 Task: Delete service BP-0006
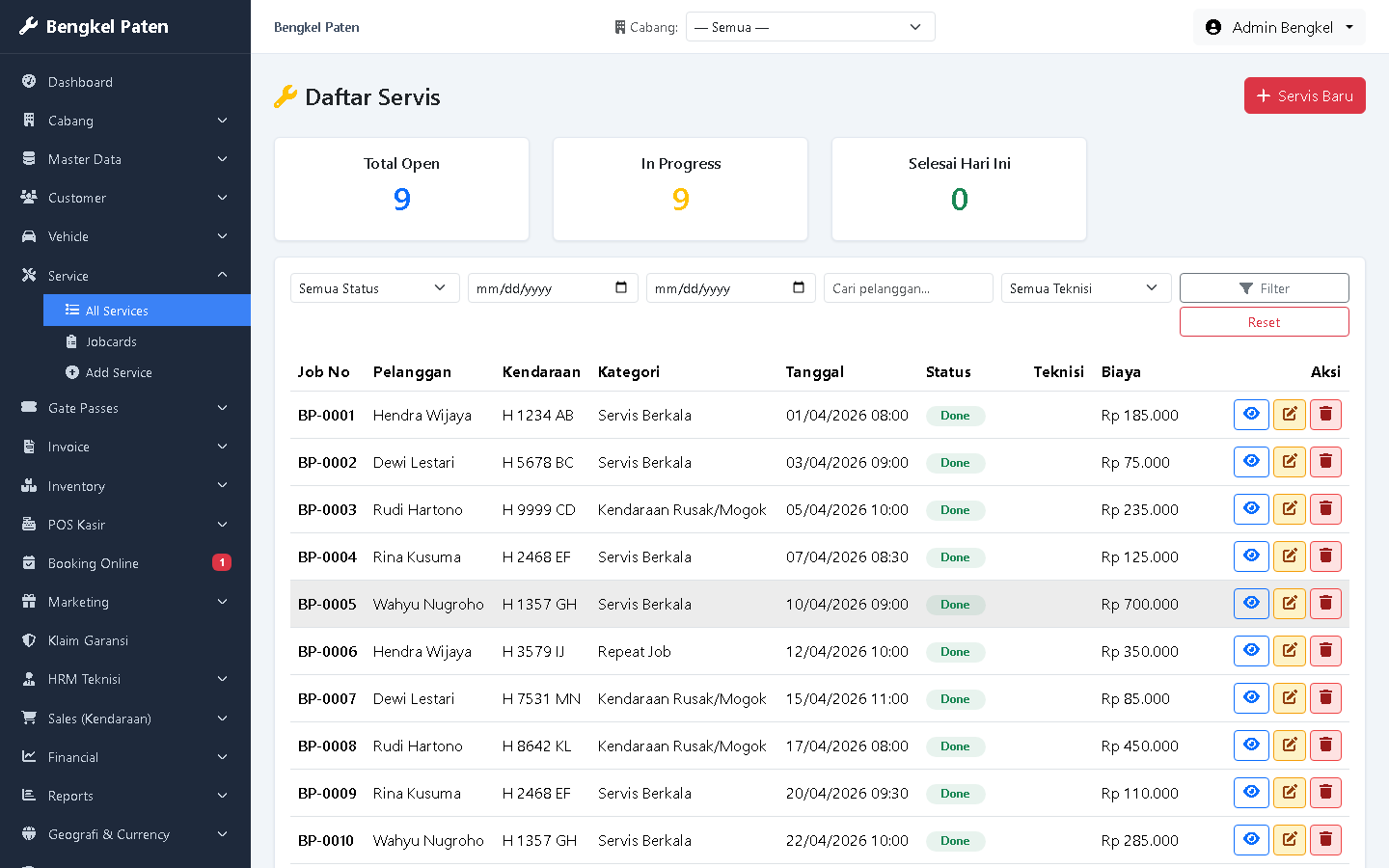coord(1326,651)
